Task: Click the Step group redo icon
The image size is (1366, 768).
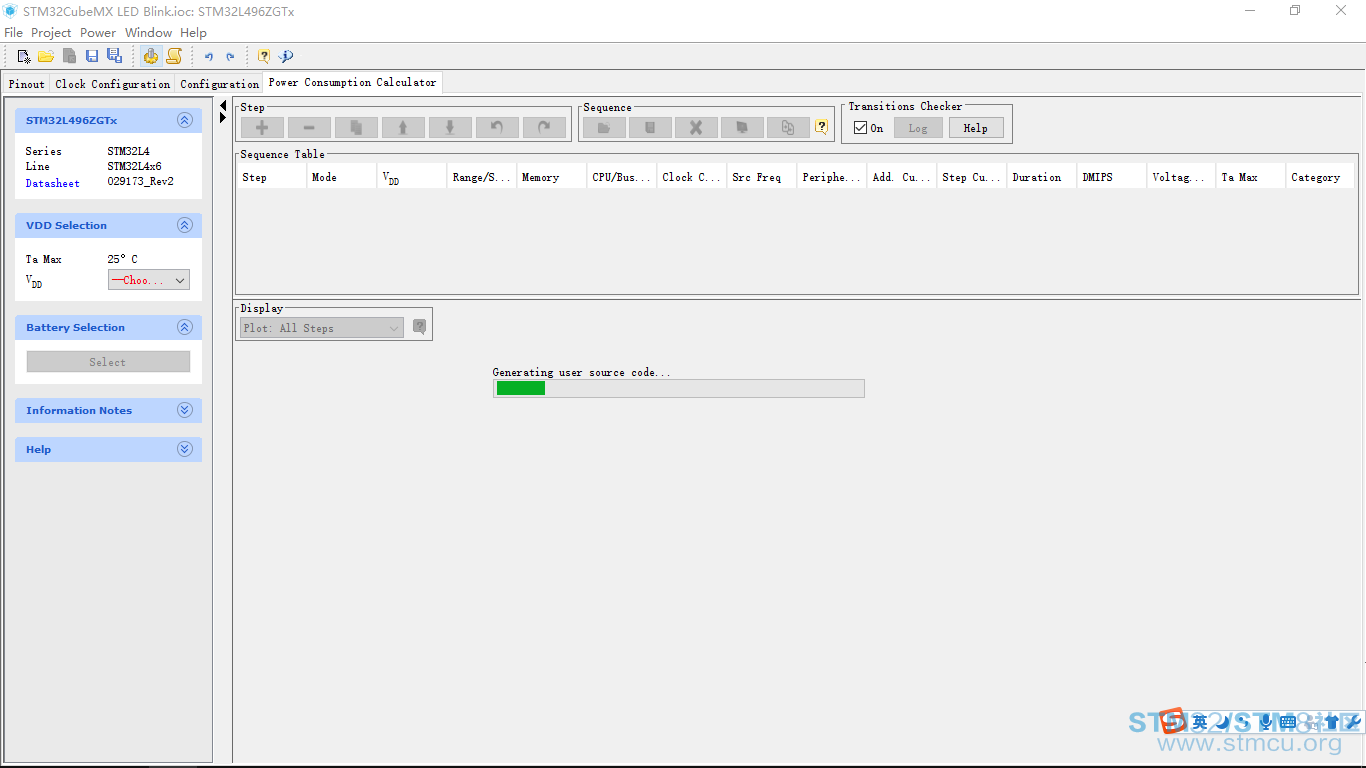Action: [544, 128]
